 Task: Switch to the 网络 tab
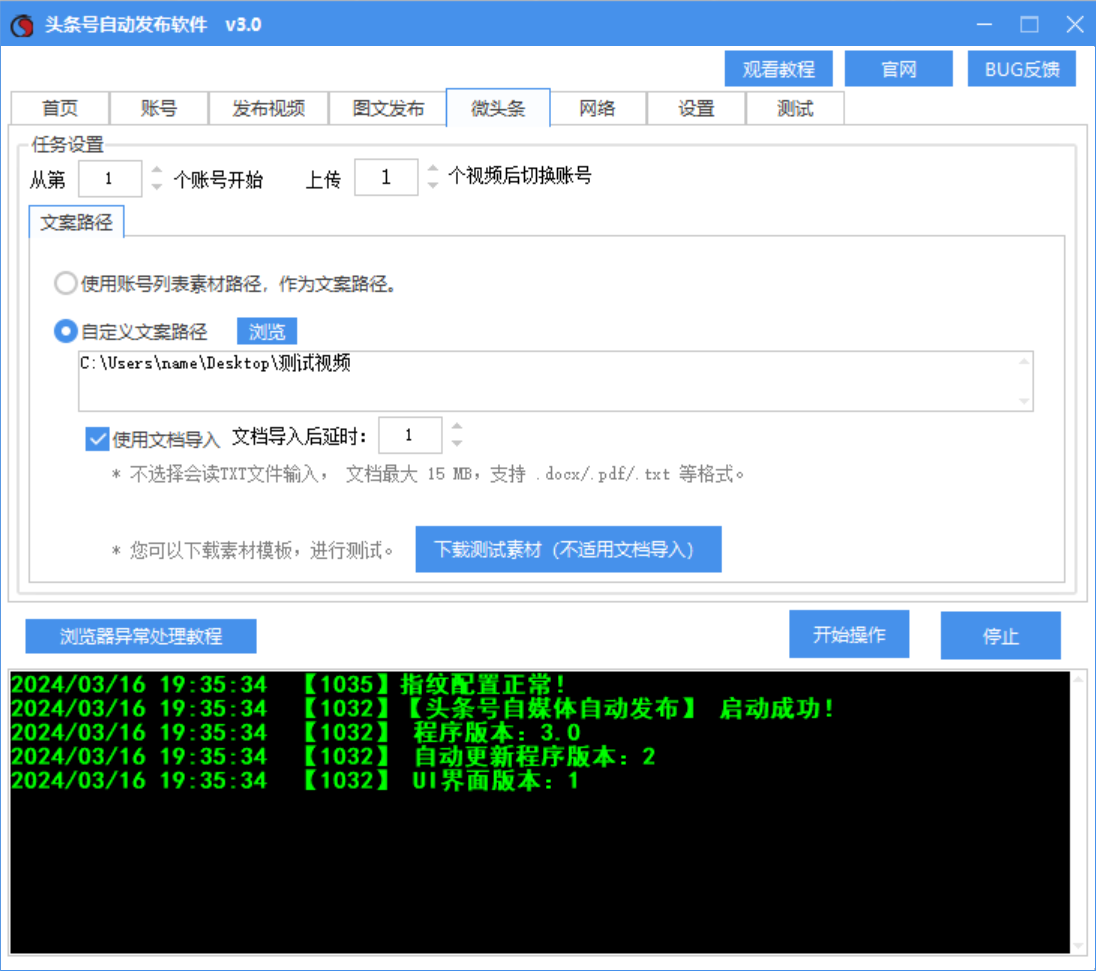598,108
